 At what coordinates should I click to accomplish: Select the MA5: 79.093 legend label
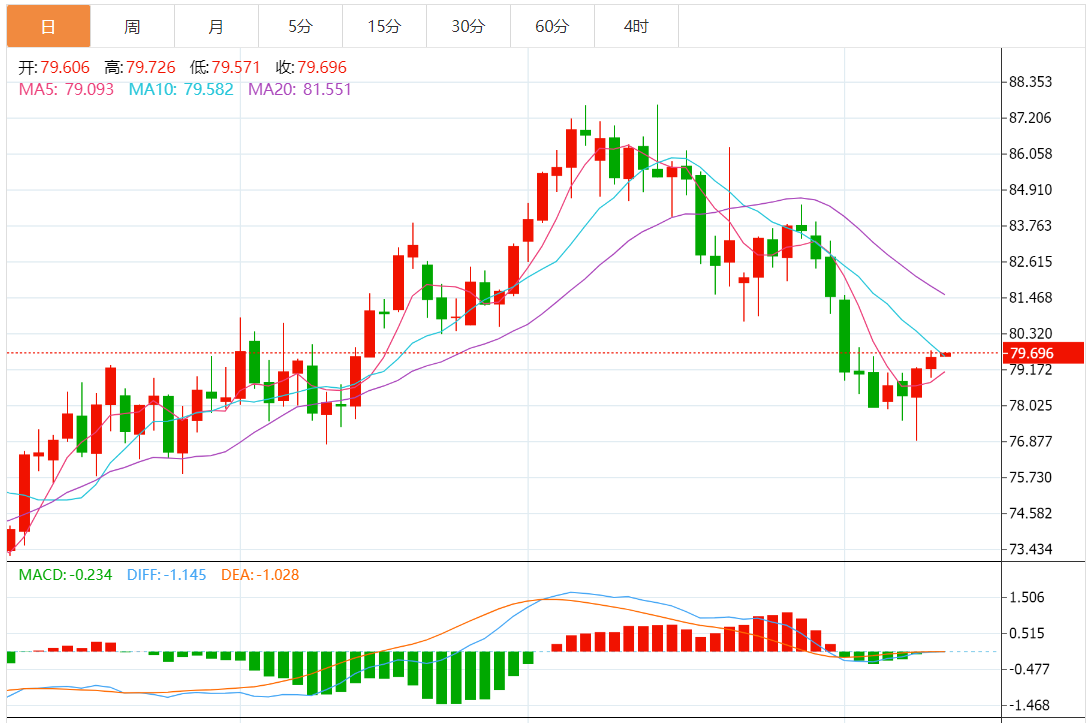coord(66,90)
